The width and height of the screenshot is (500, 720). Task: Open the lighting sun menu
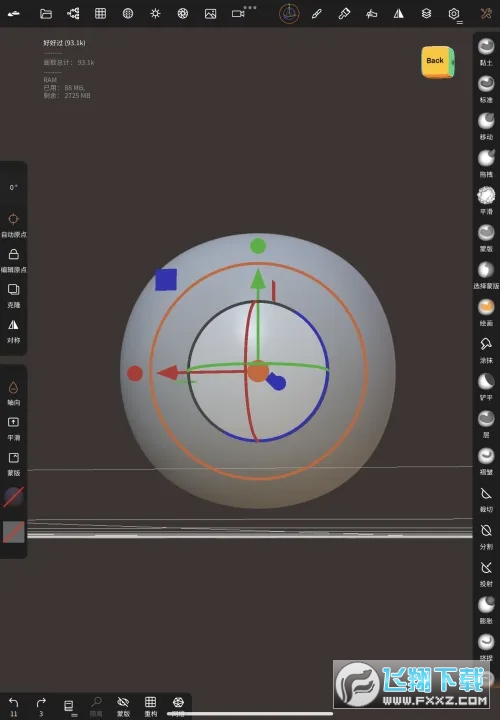(x=155, y=14)
